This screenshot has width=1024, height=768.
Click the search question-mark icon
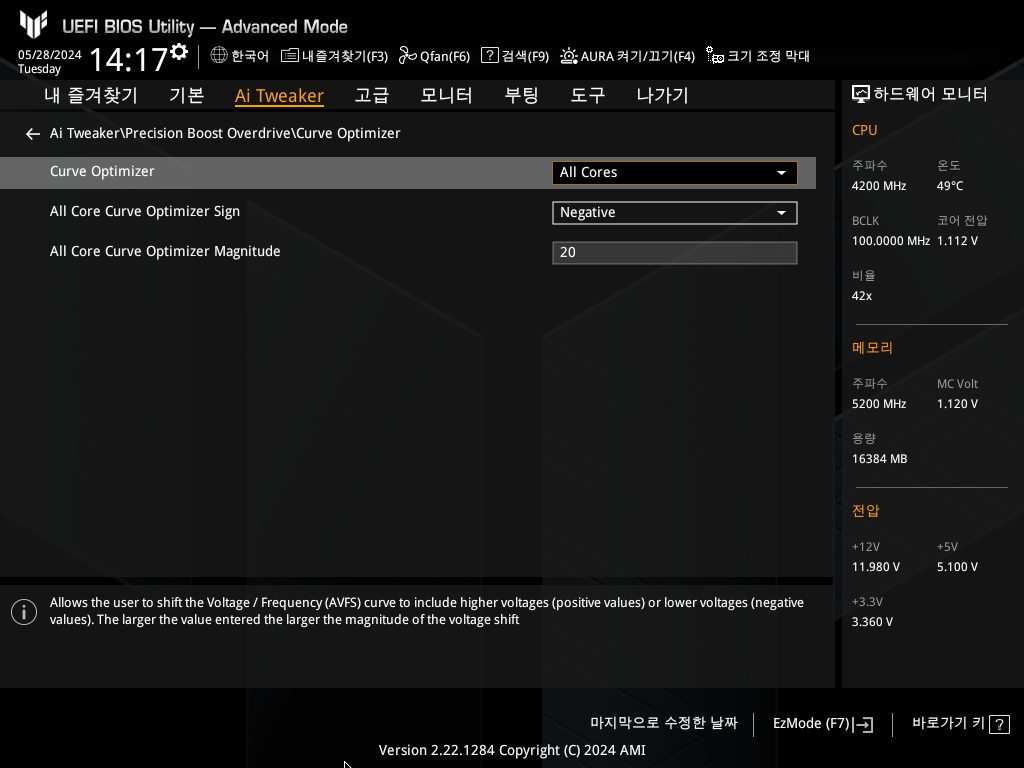click(490, 56)
